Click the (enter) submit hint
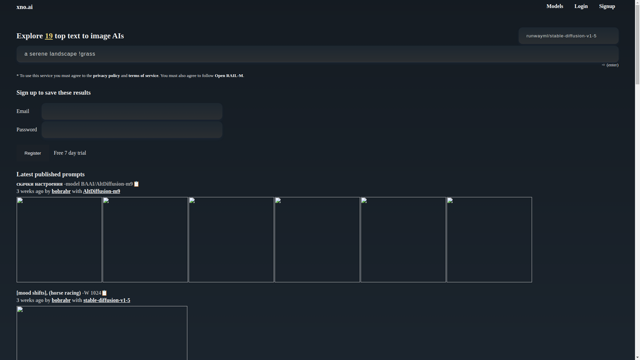Viewport: 640px width, 360px height. tap(610, 65)
